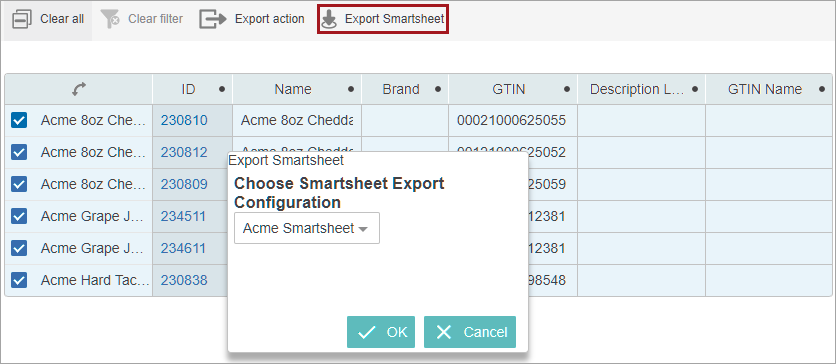Toggle checkbox for the row with ID 234511

pos(19,216)
